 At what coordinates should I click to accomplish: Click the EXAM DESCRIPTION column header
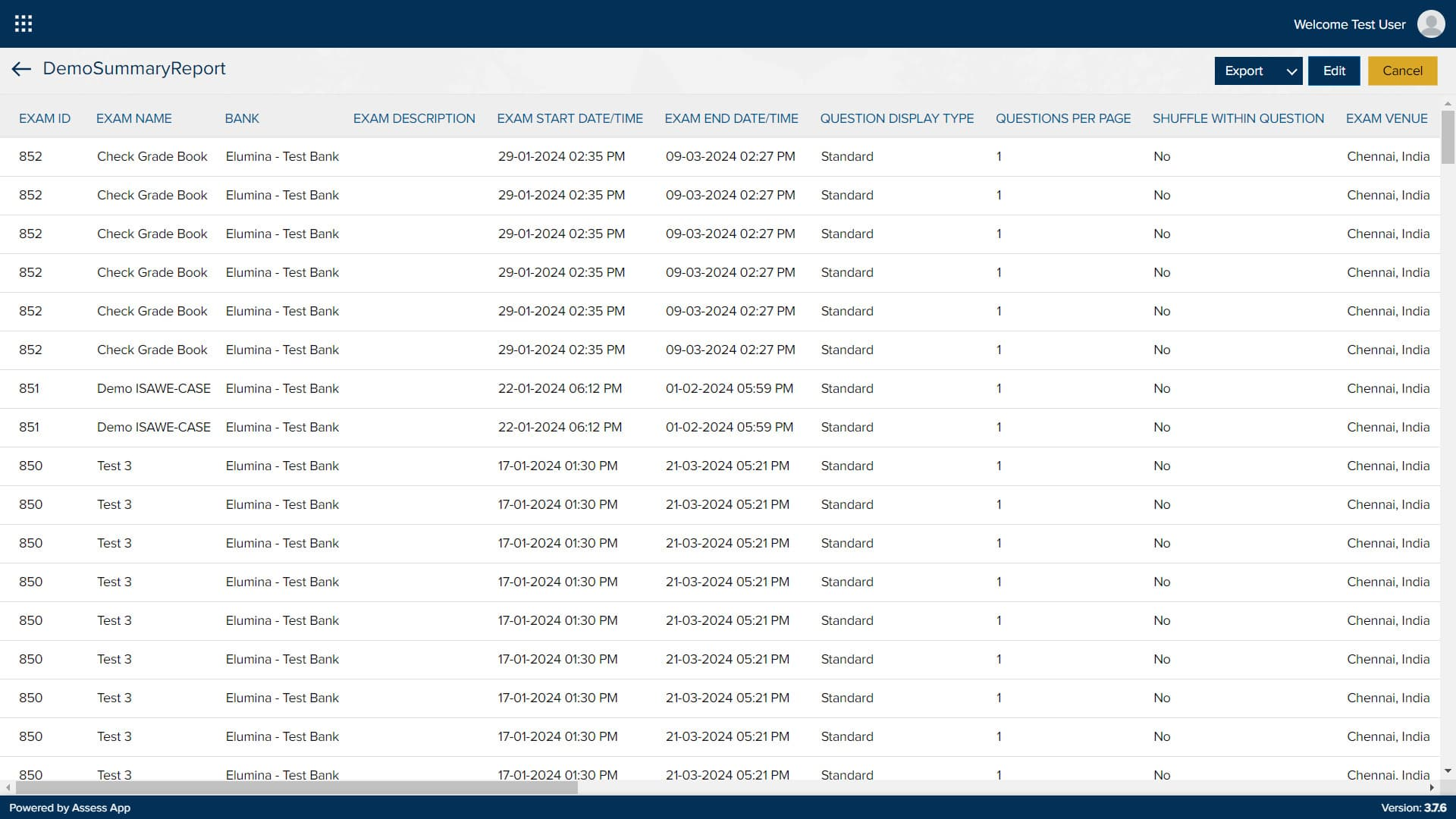pyautogui.click(x=414, y=118)
